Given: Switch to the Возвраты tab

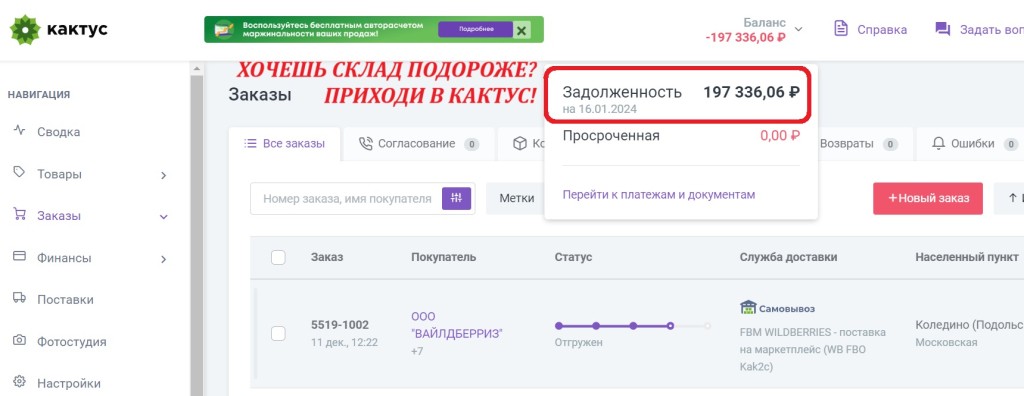Looking at the screenshot, I should point(858,144).
